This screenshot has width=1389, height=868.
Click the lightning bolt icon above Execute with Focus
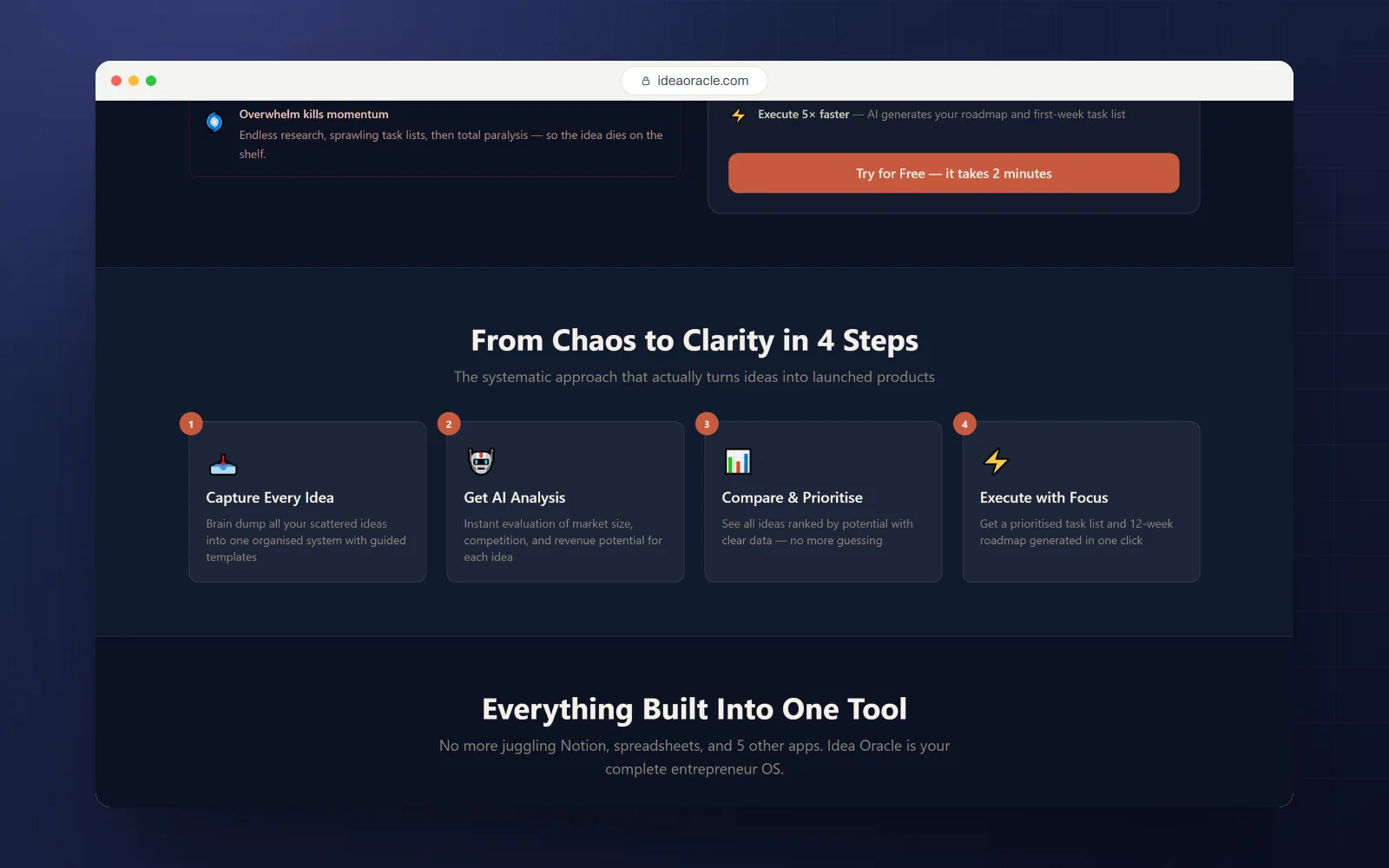pyautogui.click(x=996, y=461)
